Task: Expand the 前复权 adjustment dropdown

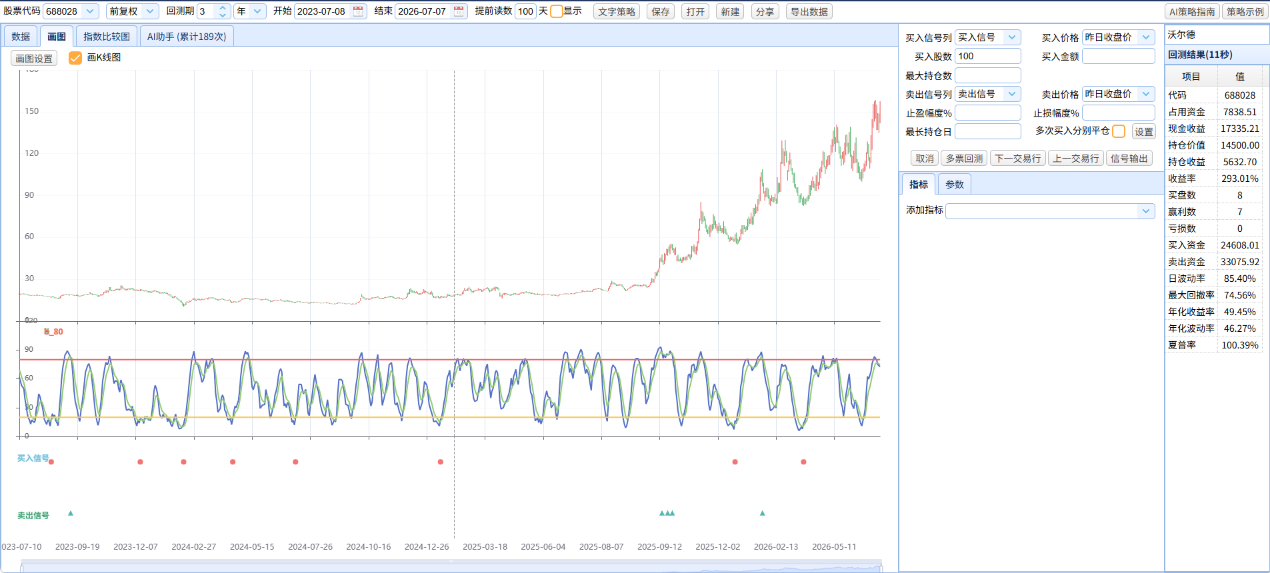Action: [x=150, y=11]
